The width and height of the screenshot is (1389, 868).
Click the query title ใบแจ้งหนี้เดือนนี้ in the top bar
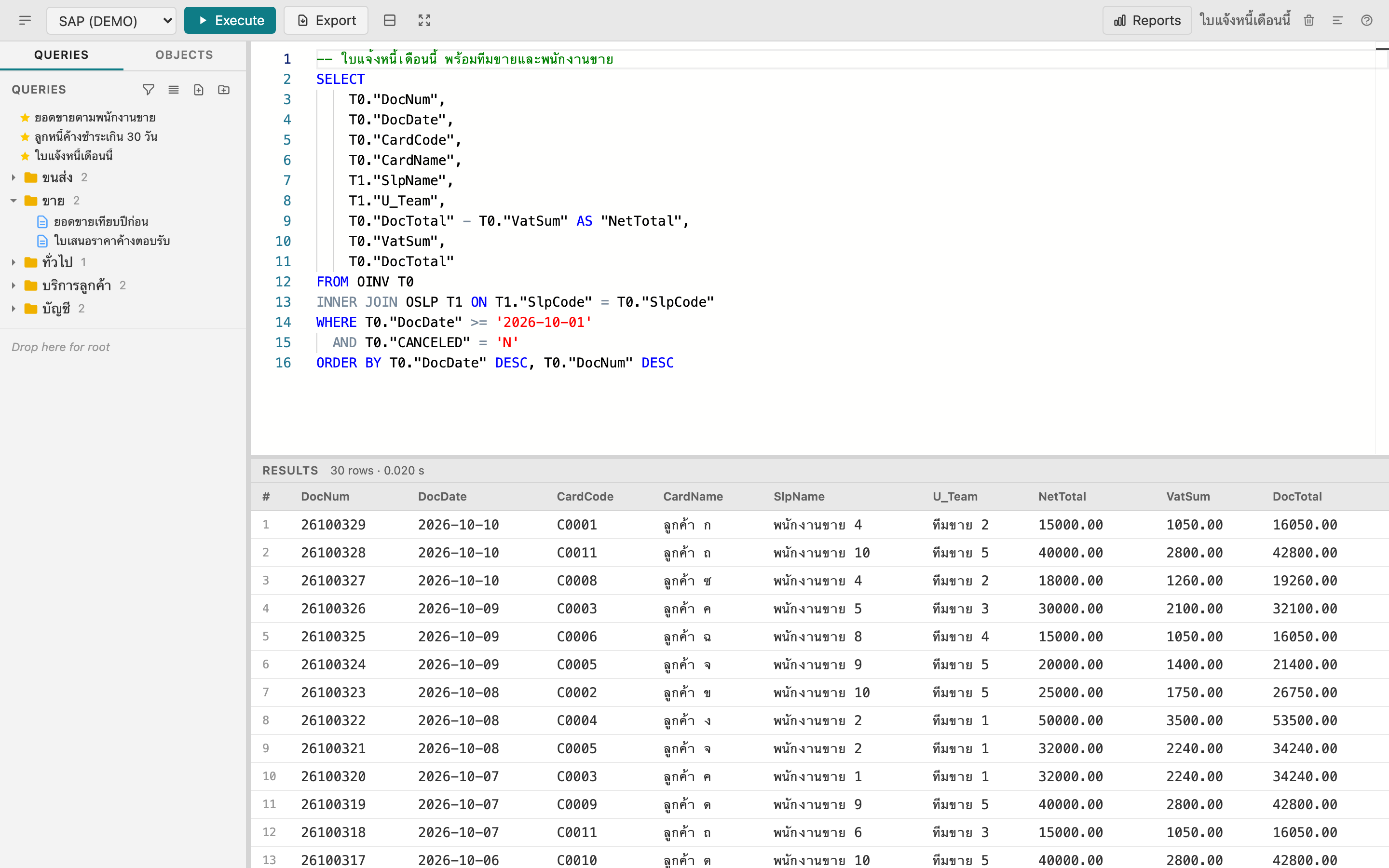pyautogui.click(x=1245, y=21)
